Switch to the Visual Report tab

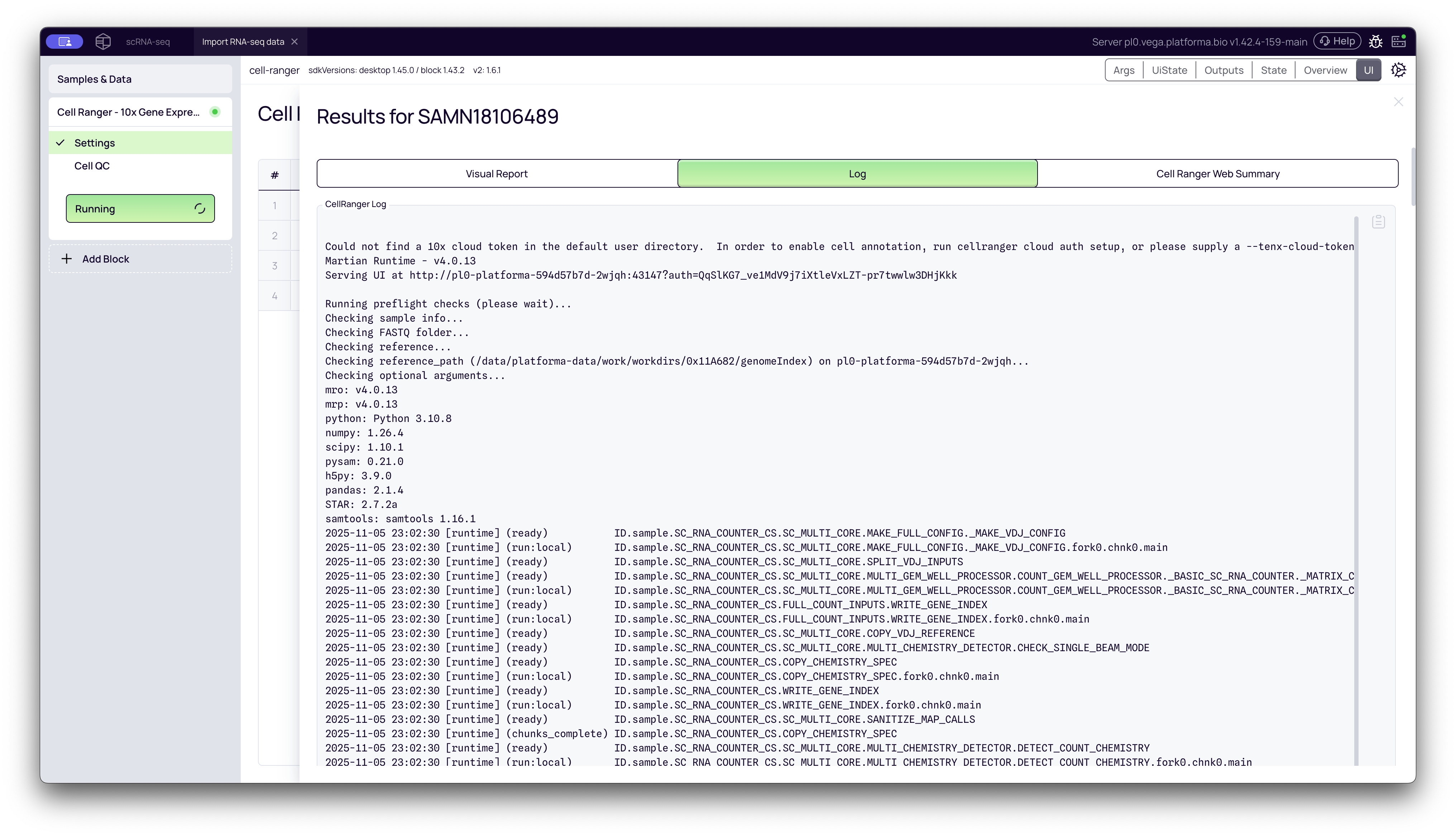click(496, 173)
